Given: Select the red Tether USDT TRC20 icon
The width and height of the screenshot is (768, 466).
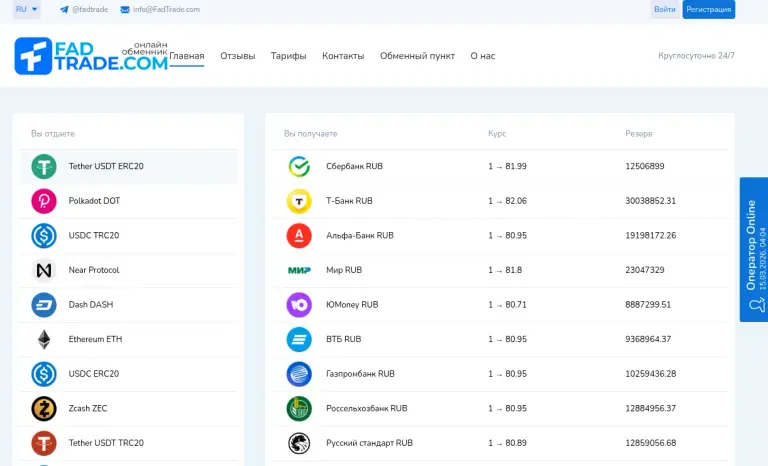Looking at the screenshot, I should (x=44, y=443).
